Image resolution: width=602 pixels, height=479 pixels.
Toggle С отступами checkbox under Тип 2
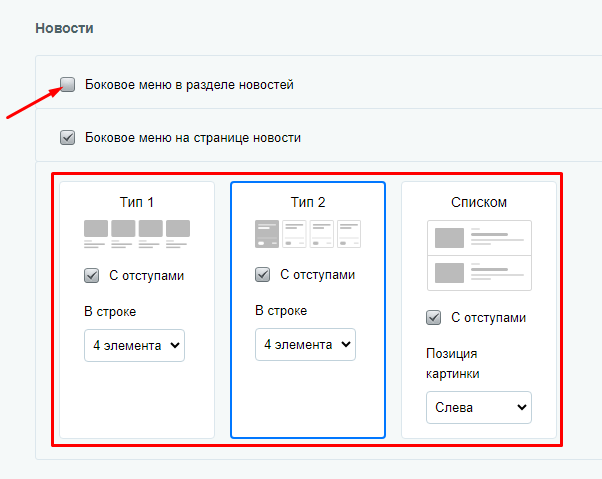[x=263, y=274]
